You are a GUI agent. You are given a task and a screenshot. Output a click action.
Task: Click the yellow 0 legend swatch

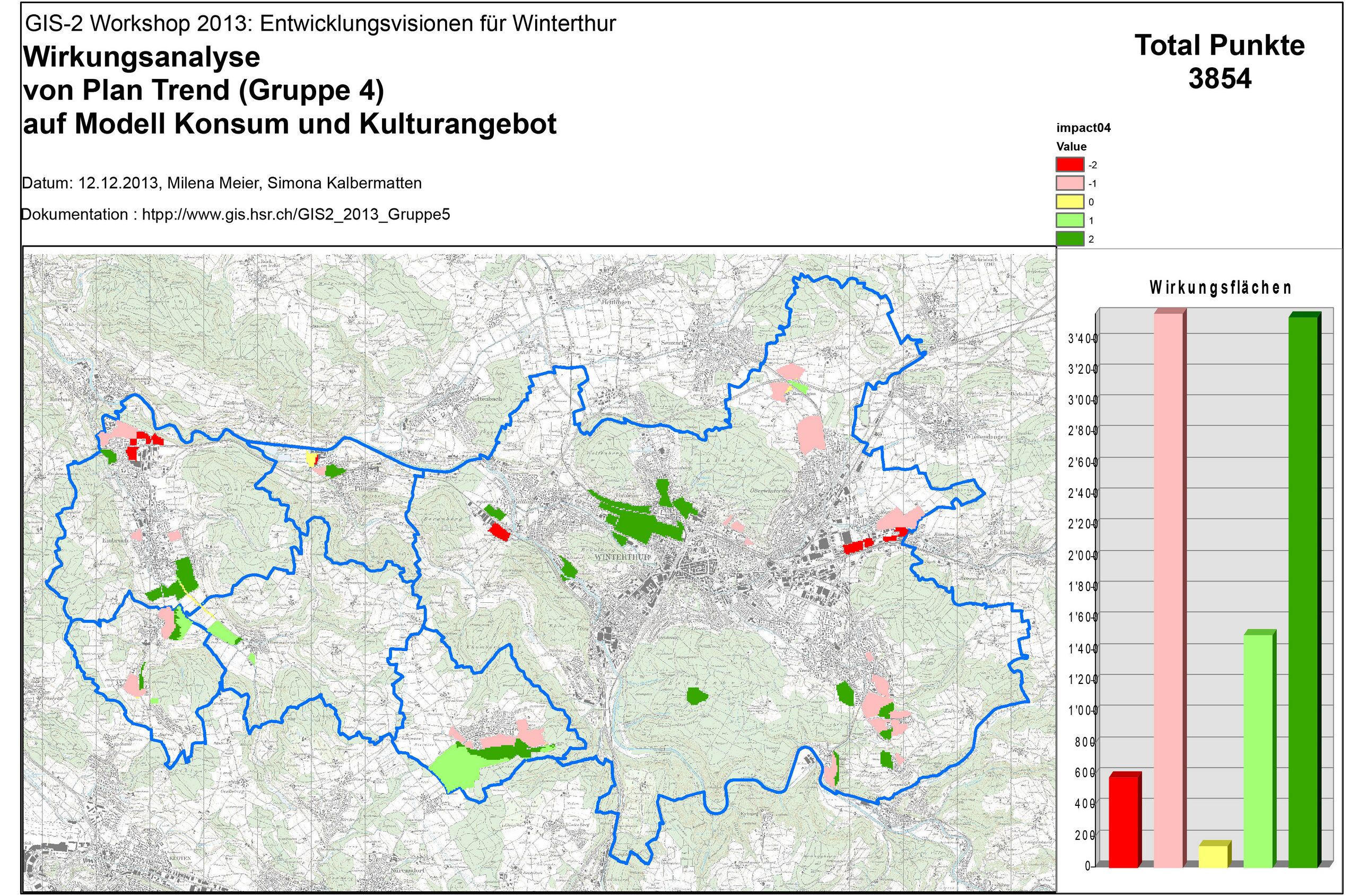tap(1069, 201)
